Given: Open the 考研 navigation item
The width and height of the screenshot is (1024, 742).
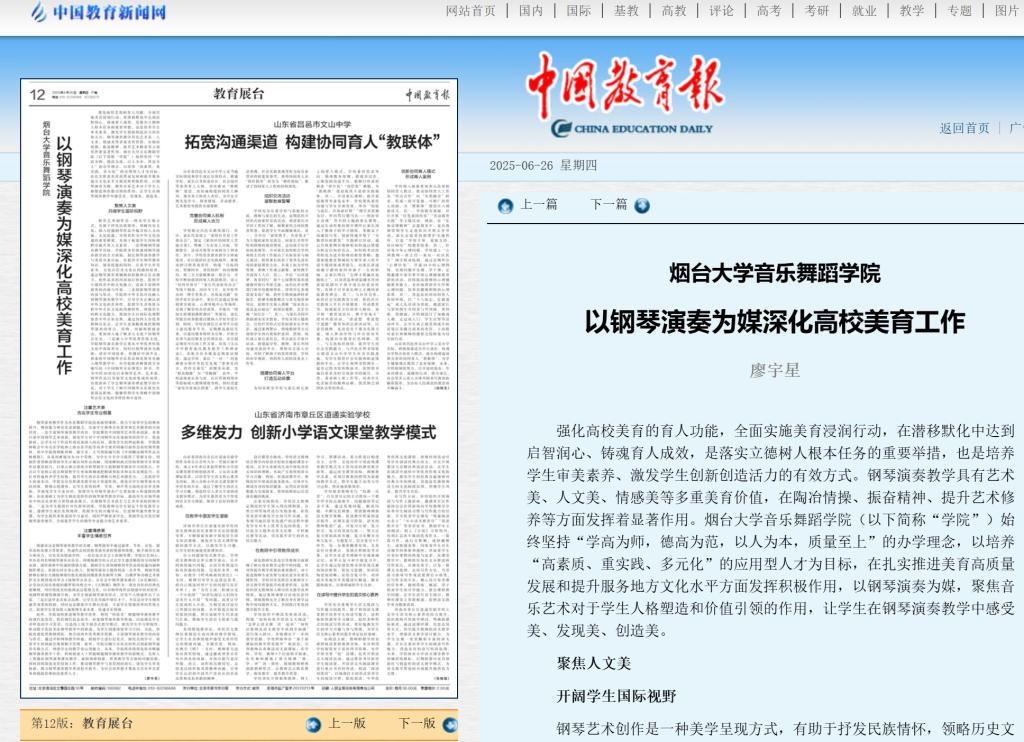Looking at the screenshot, I should (x=817, y=11).
